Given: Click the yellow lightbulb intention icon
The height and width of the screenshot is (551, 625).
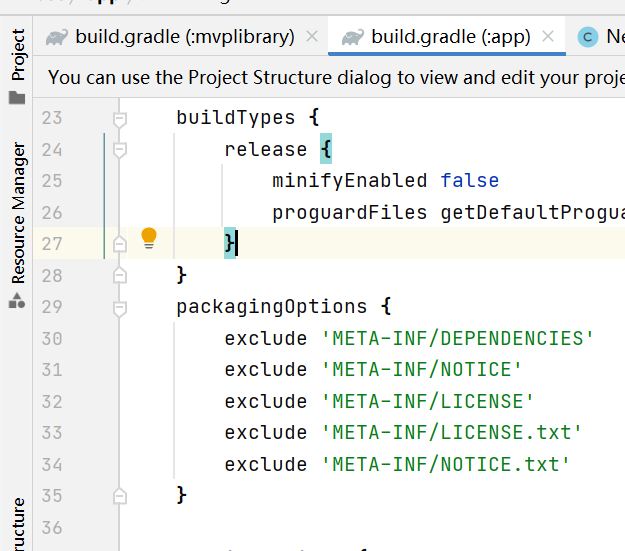Looking at the screenshot, I should coord(149,238).
